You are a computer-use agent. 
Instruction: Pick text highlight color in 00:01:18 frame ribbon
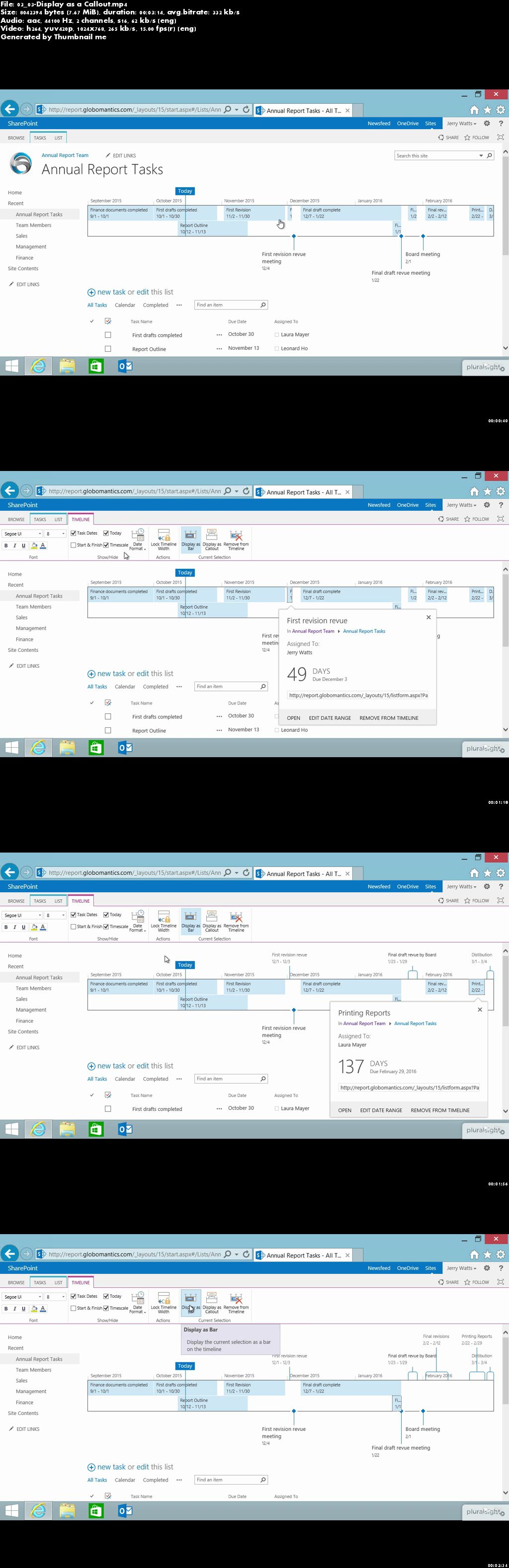(34, 546)
